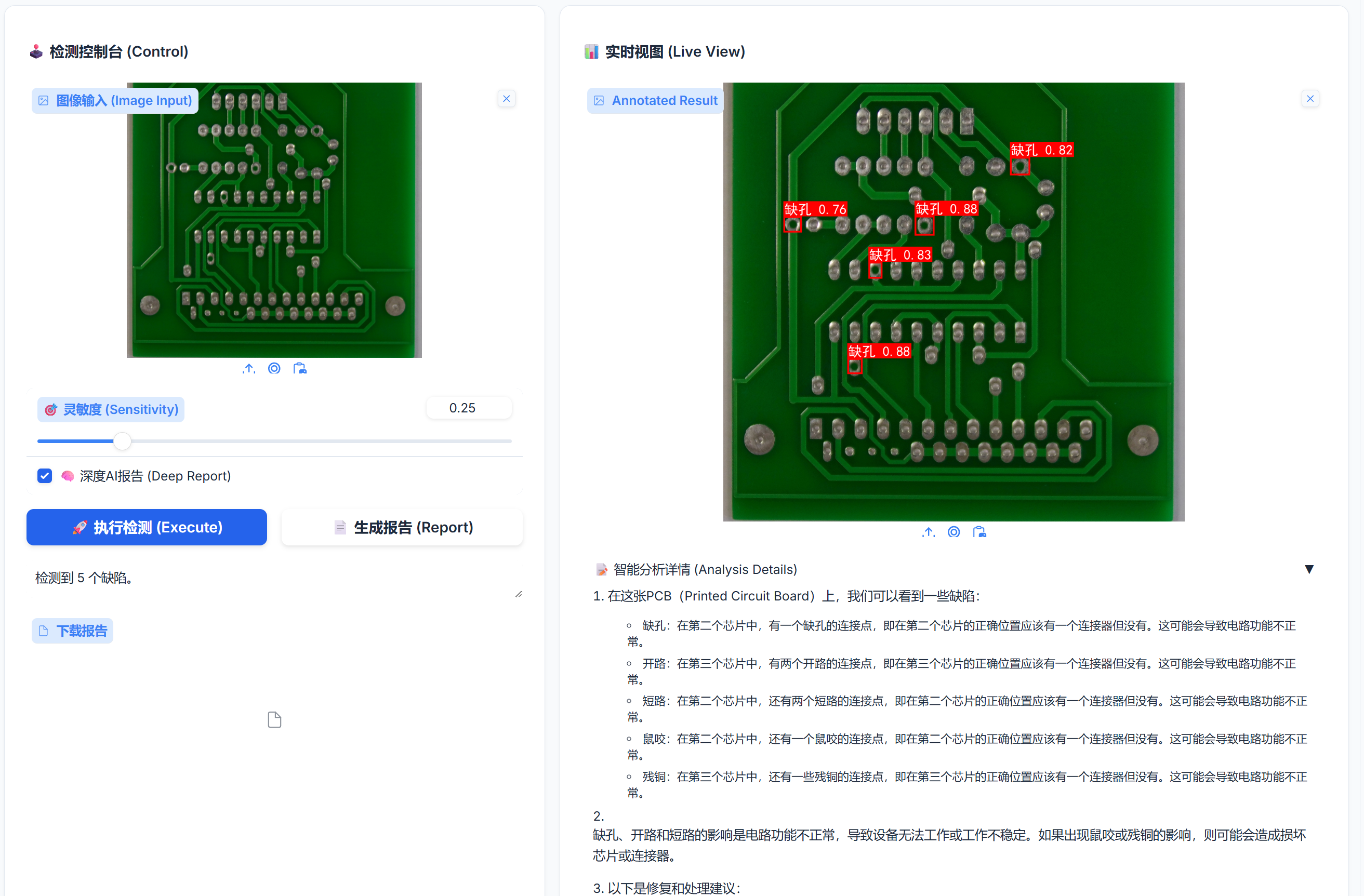Click upload icon under the input image

coord(249,368)
